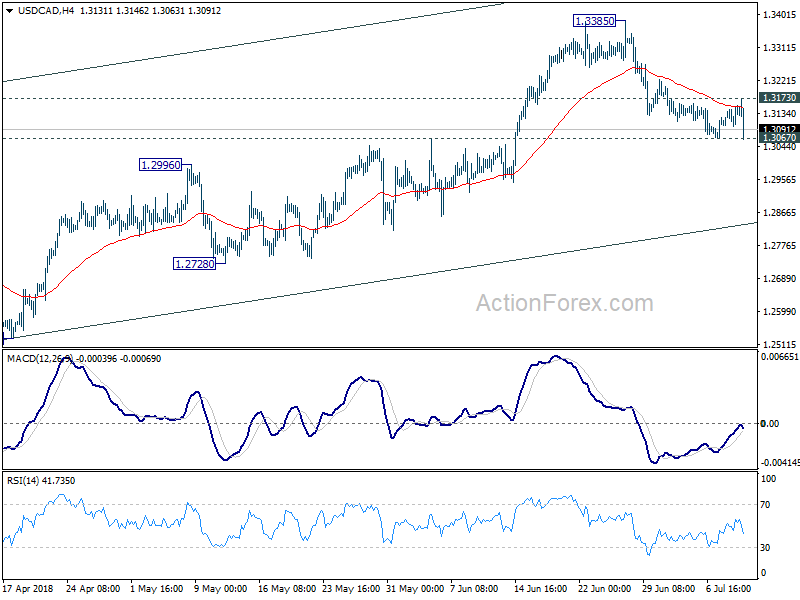
Task: Click the 6 Jul 16:00 time axis label
Action: (729, 589)
